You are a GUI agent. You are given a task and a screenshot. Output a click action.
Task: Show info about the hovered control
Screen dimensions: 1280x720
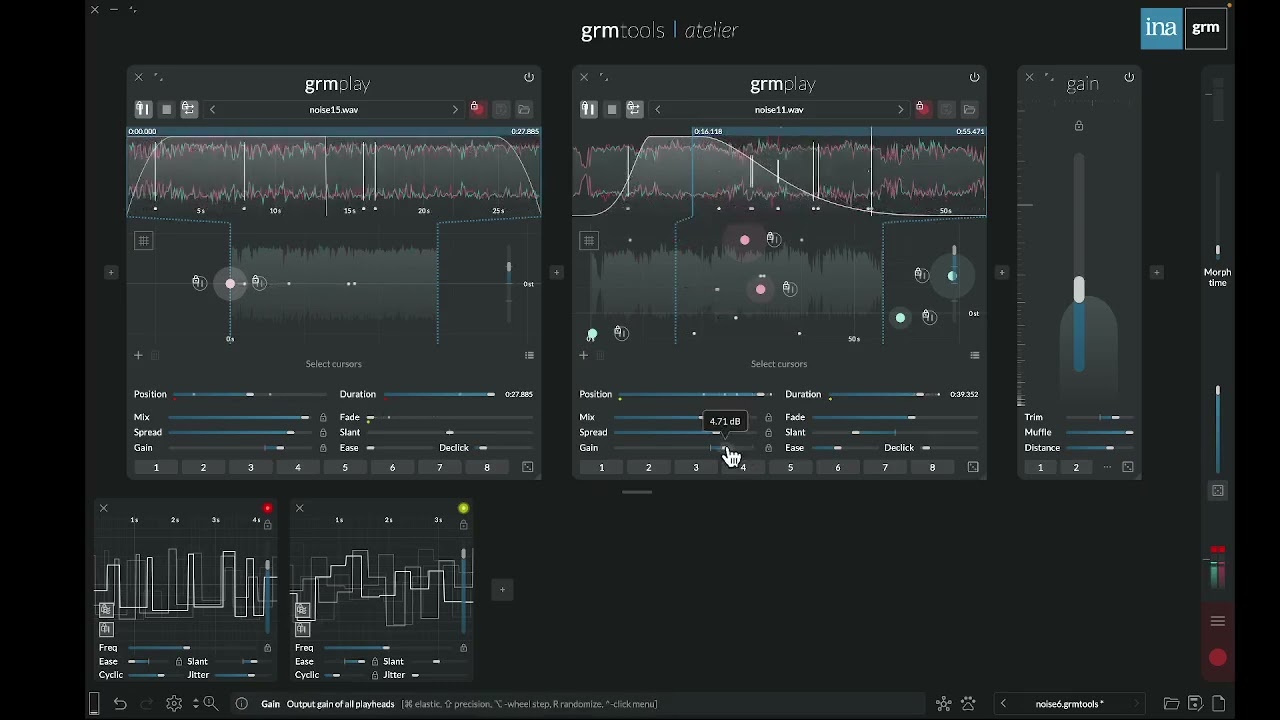pos(242,704)
